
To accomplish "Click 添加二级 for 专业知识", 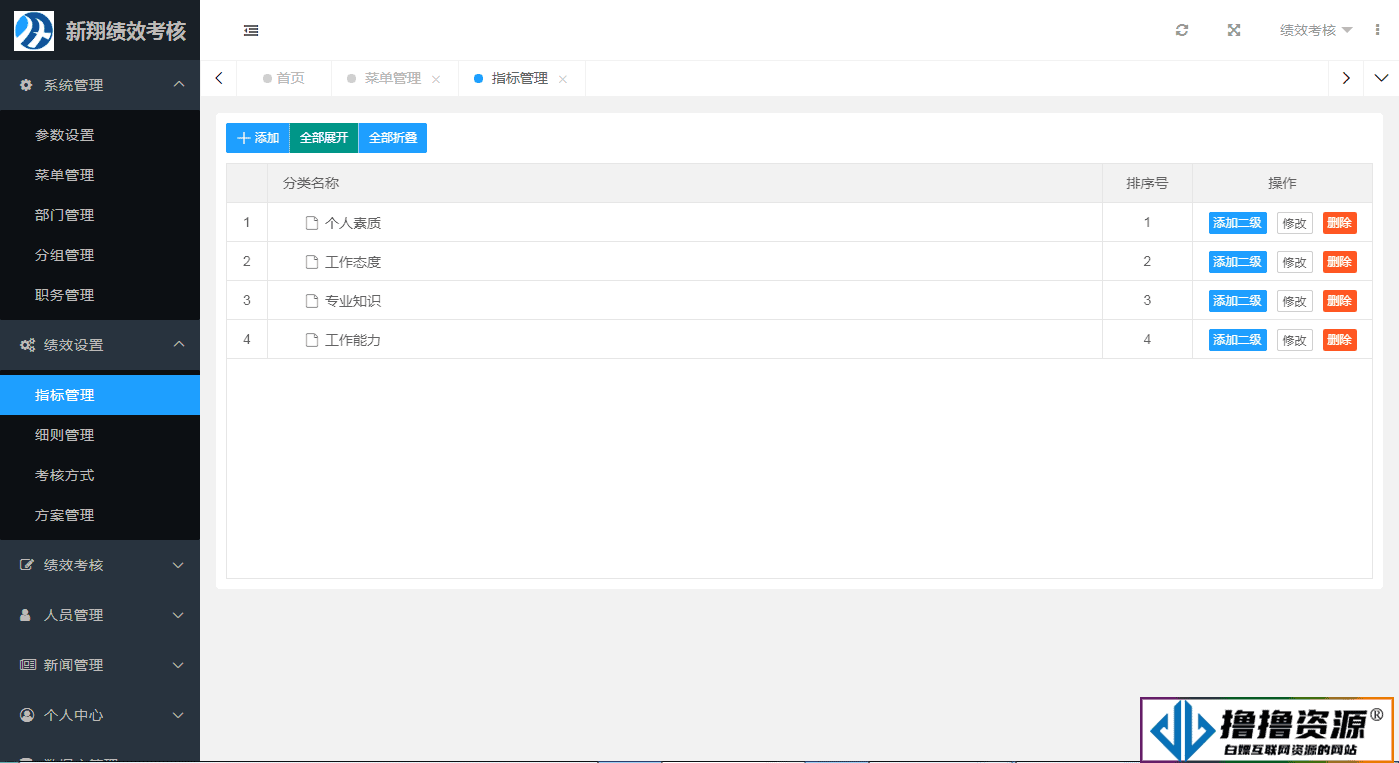I will [1238, 301].
